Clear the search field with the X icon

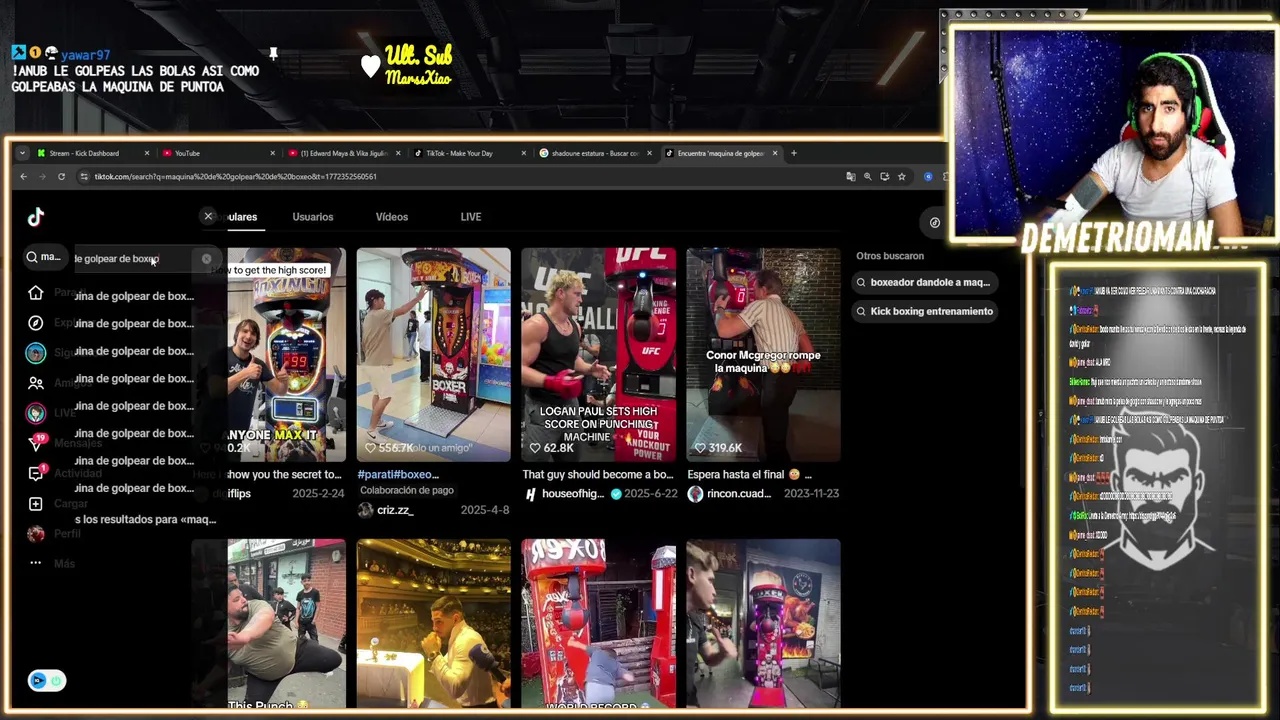[x=207, y=259]
